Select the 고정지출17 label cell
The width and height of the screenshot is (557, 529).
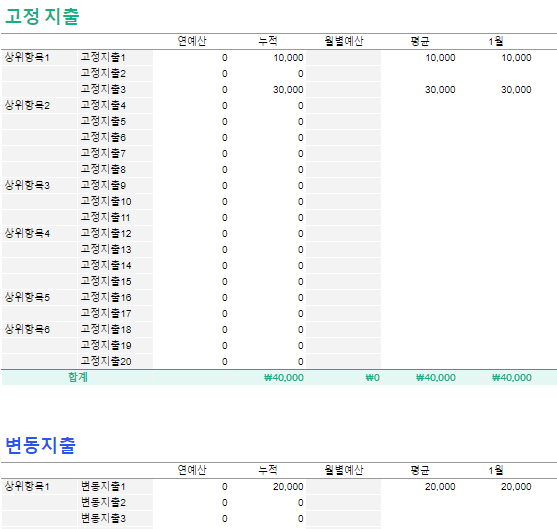coord(115,313)
